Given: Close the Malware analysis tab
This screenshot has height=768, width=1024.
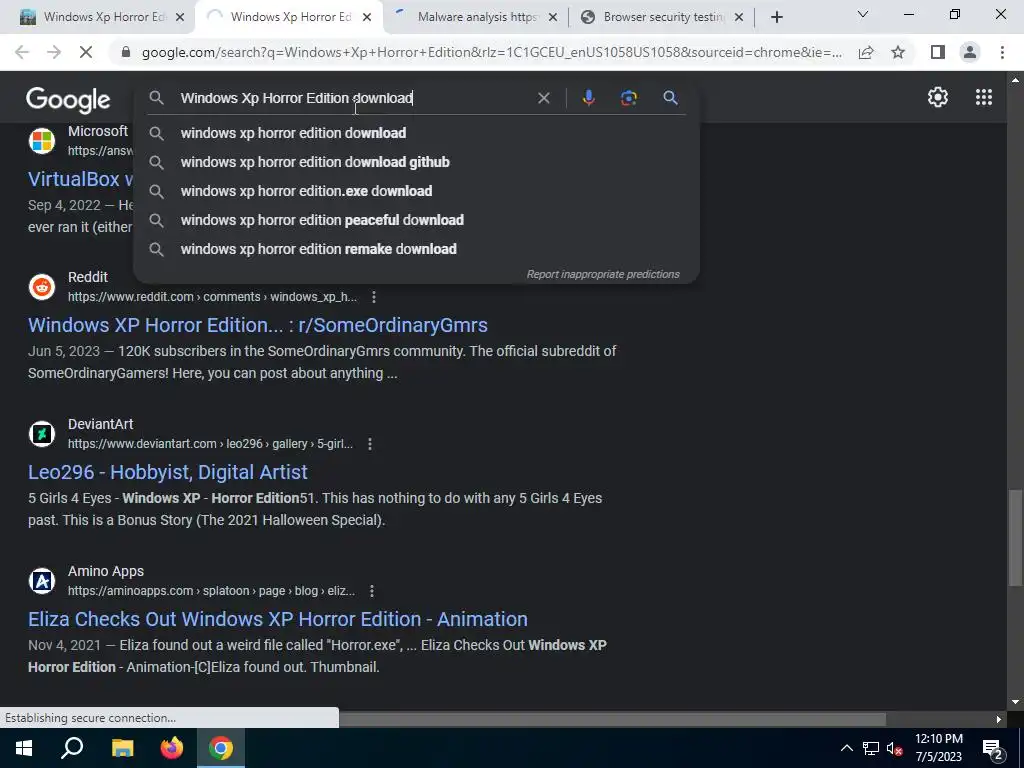Looking at the screenshot, I should pos(552,18).
